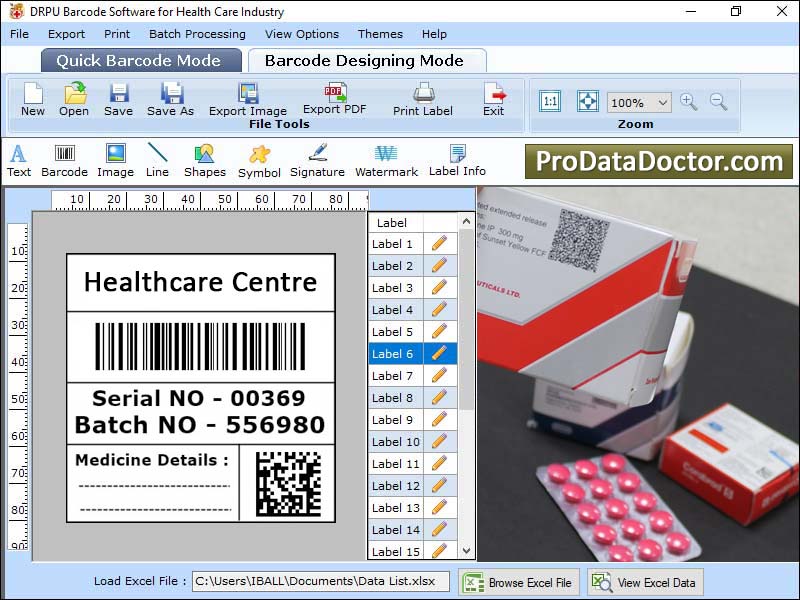Click the View Excel Data button
The height and width of the screenshot is (600, 800).
(x=644, y=582)
